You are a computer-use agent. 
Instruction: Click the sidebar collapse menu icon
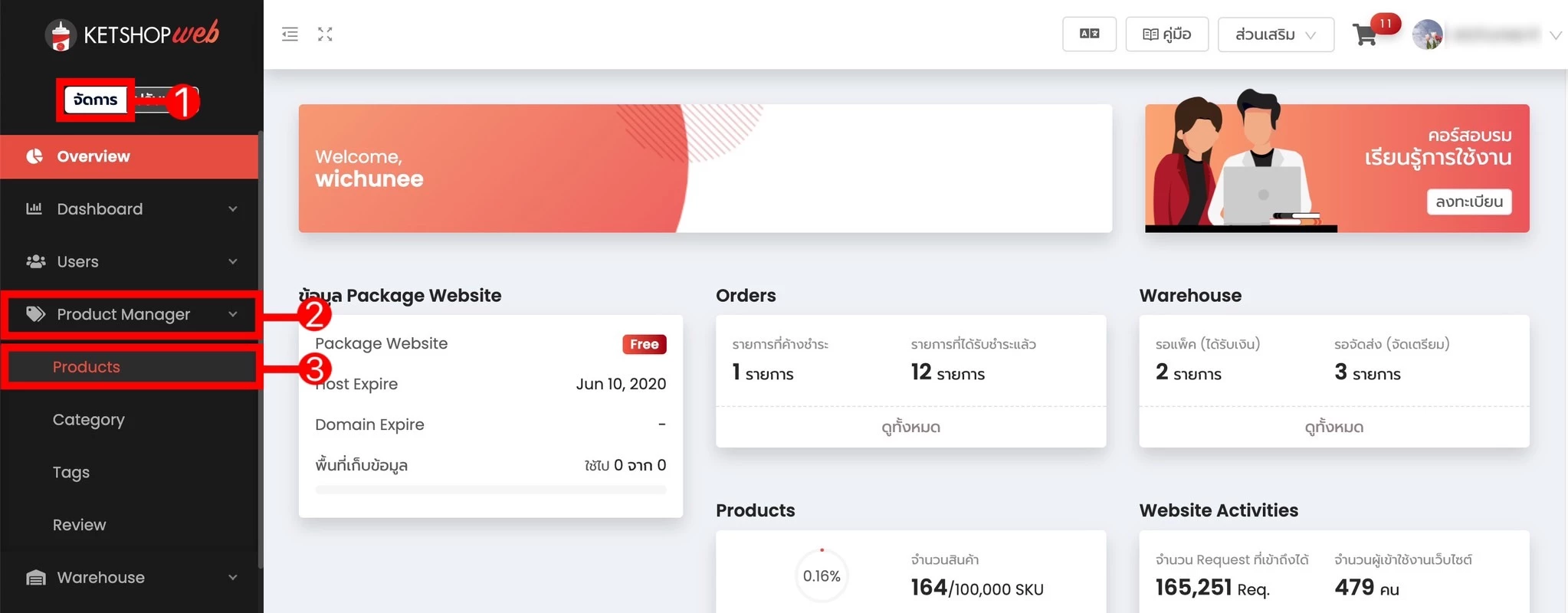[290, 34]
